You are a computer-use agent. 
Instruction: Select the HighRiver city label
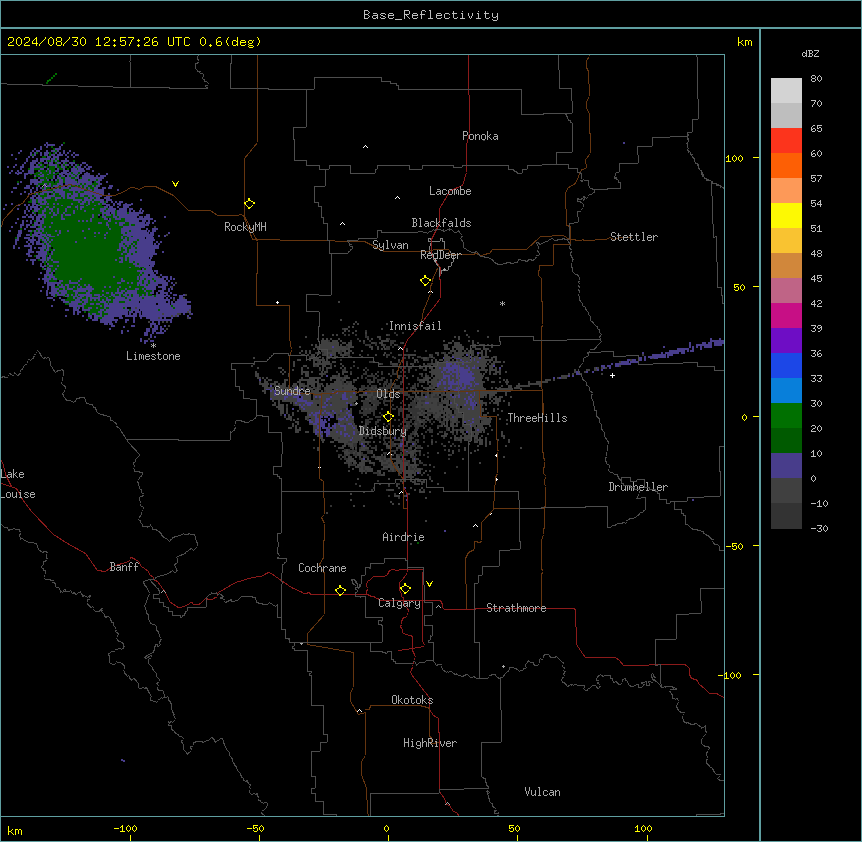[430, 743]
